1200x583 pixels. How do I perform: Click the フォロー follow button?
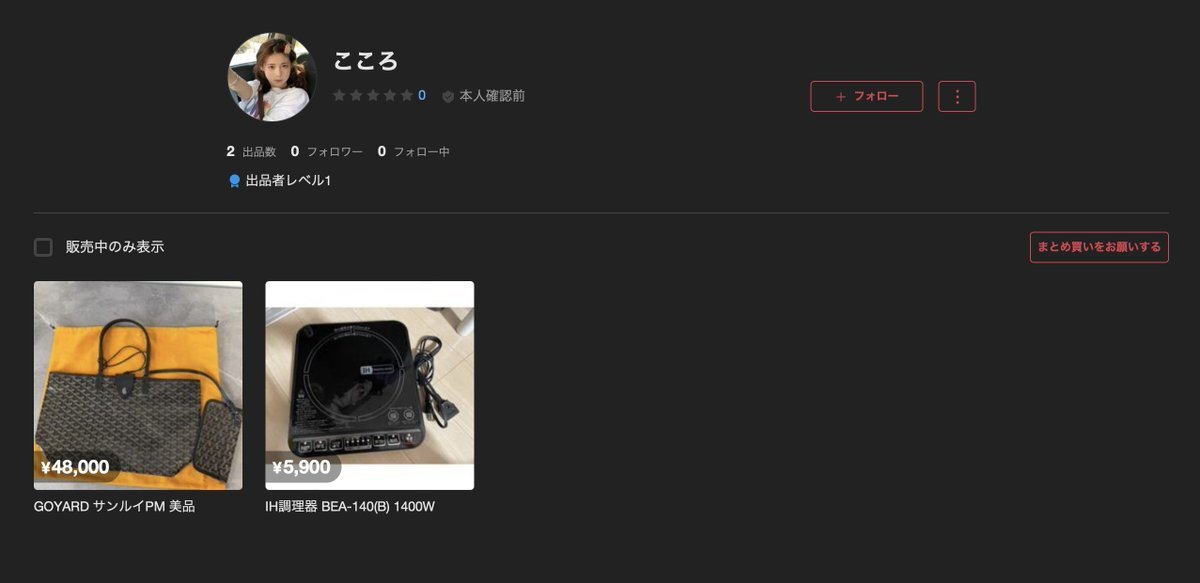tap(866, 96)
